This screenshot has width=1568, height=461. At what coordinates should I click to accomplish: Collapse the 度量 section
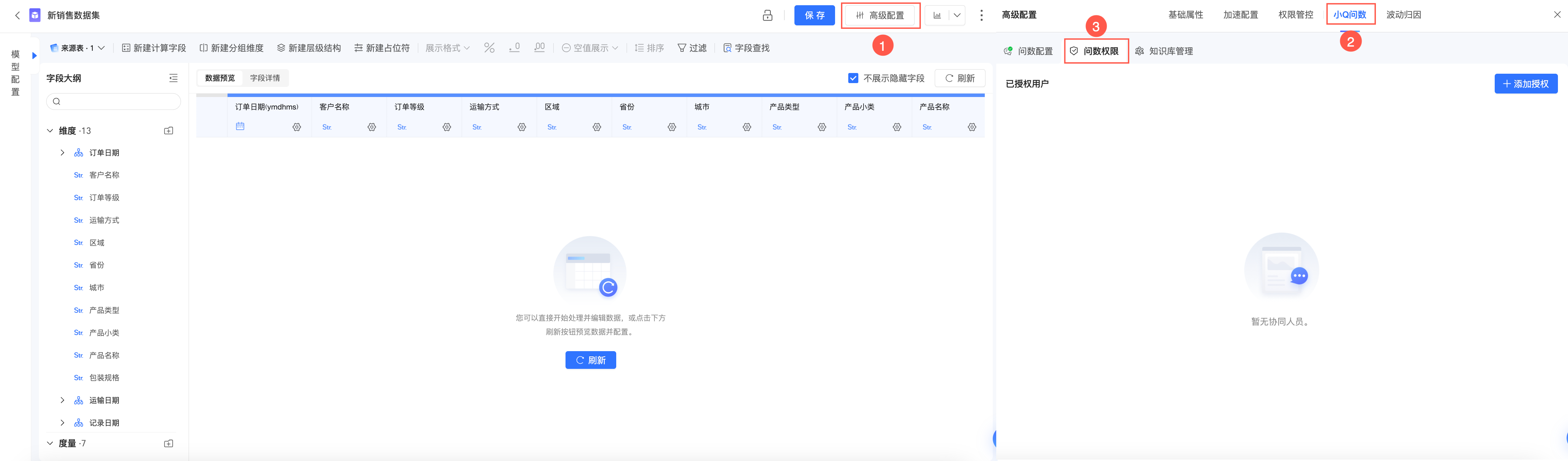point(50,443)
